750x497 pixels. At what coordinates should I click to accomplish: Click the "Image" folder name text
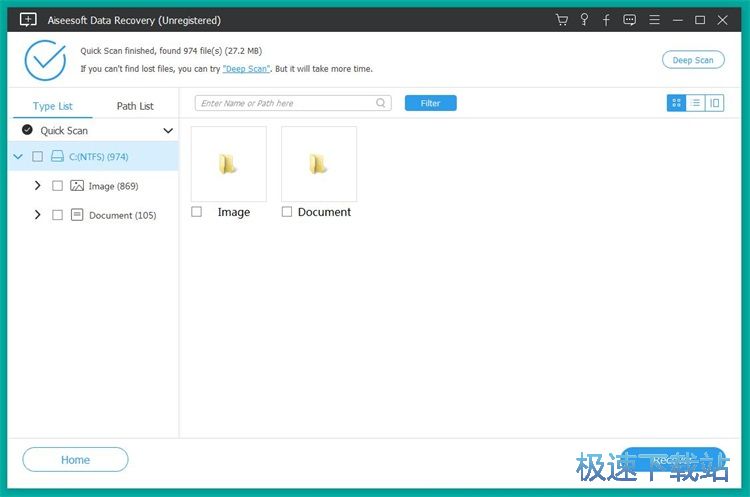(x=234, y=212)
